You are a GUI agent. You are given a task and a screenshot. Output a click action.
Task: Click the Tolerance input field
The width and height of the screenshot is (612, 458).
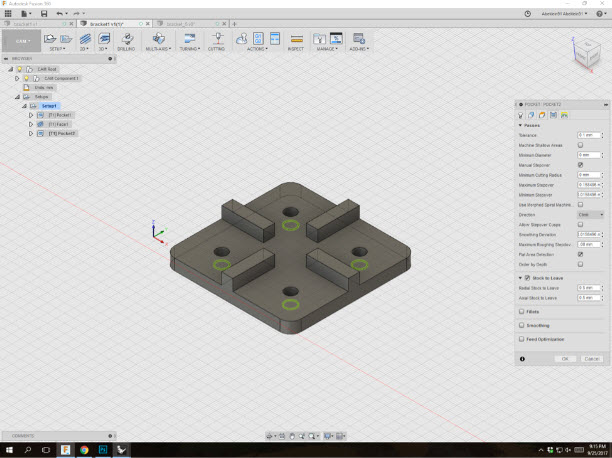589,135
